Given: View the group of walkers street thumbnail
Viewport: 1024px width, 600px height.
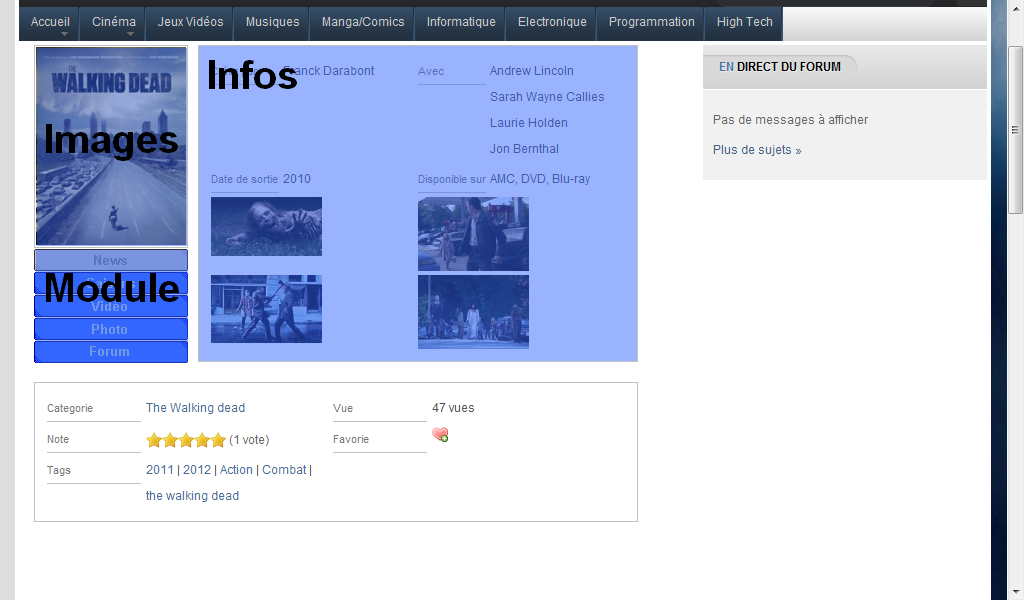Looking at the screenshot, I should tap(473, 312).
